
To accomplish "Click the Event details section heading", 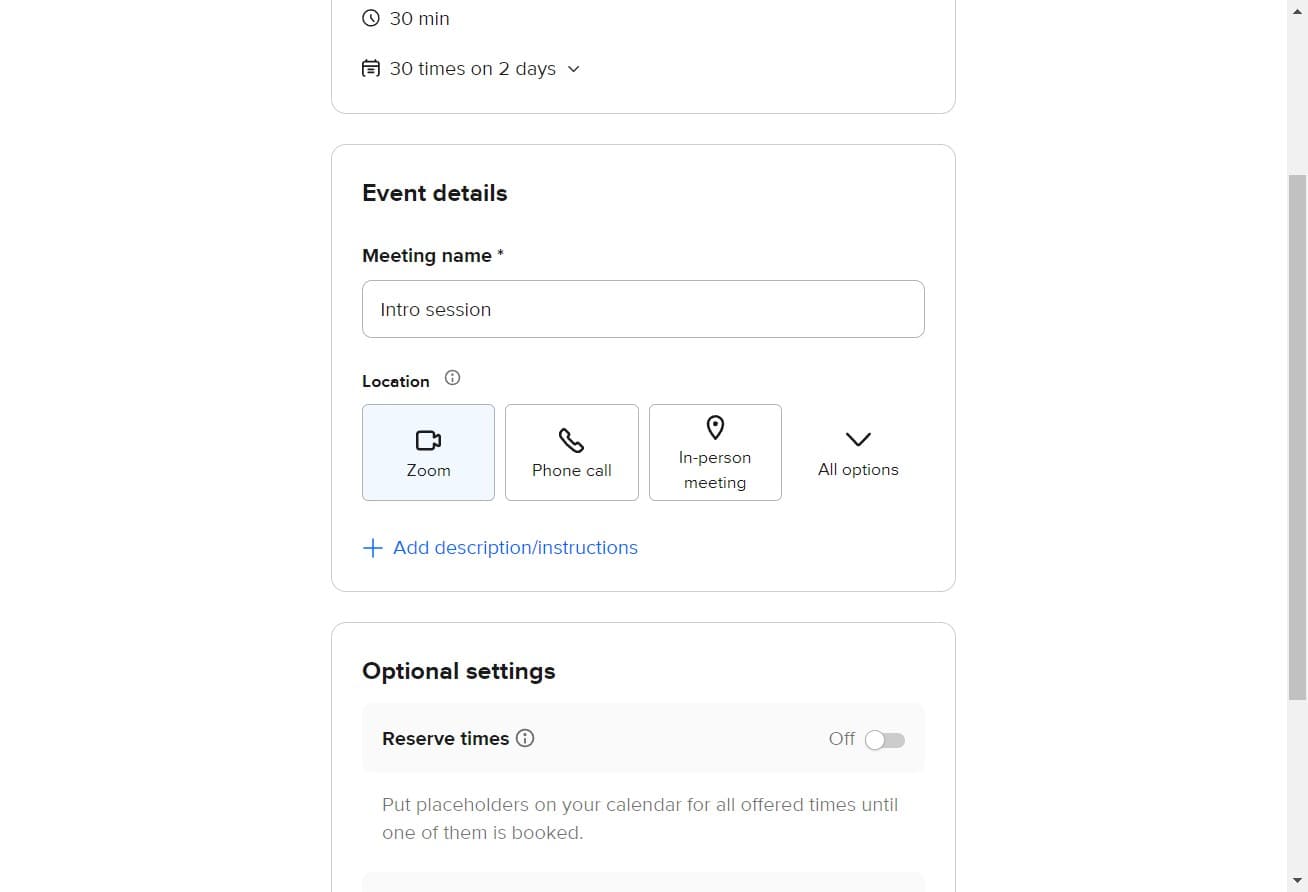I will click(x=434, y=193).
